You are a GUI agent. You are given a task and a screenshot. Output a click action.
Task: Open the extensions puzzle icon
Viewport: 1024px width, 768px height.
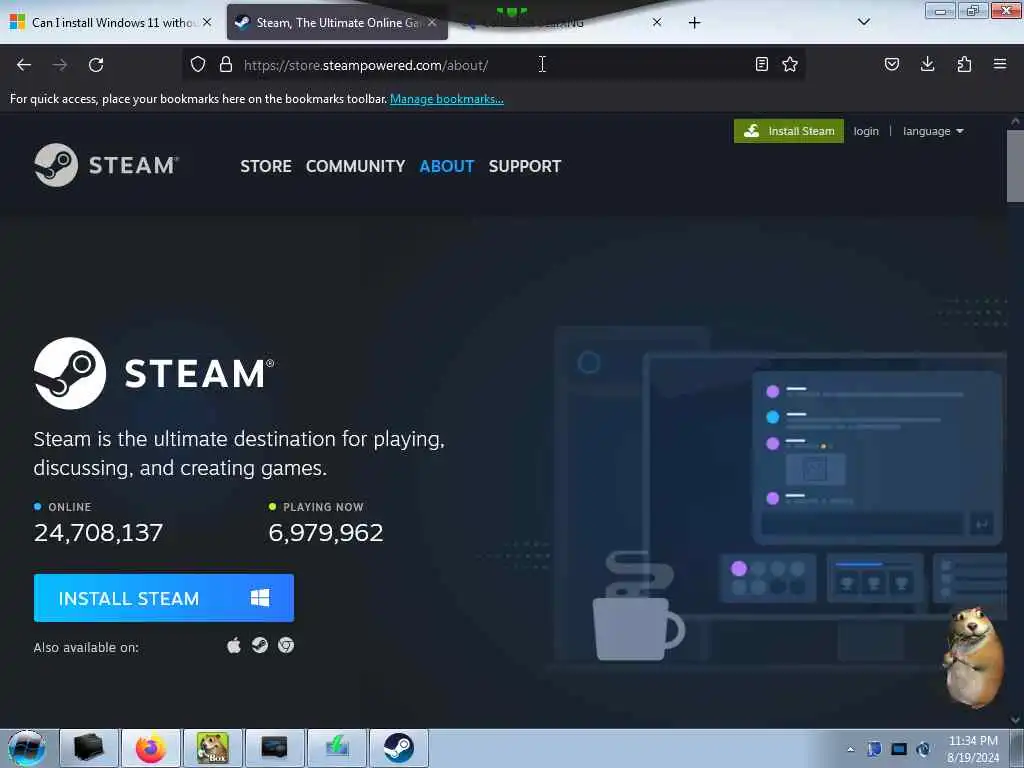click(x=964, y=64)
